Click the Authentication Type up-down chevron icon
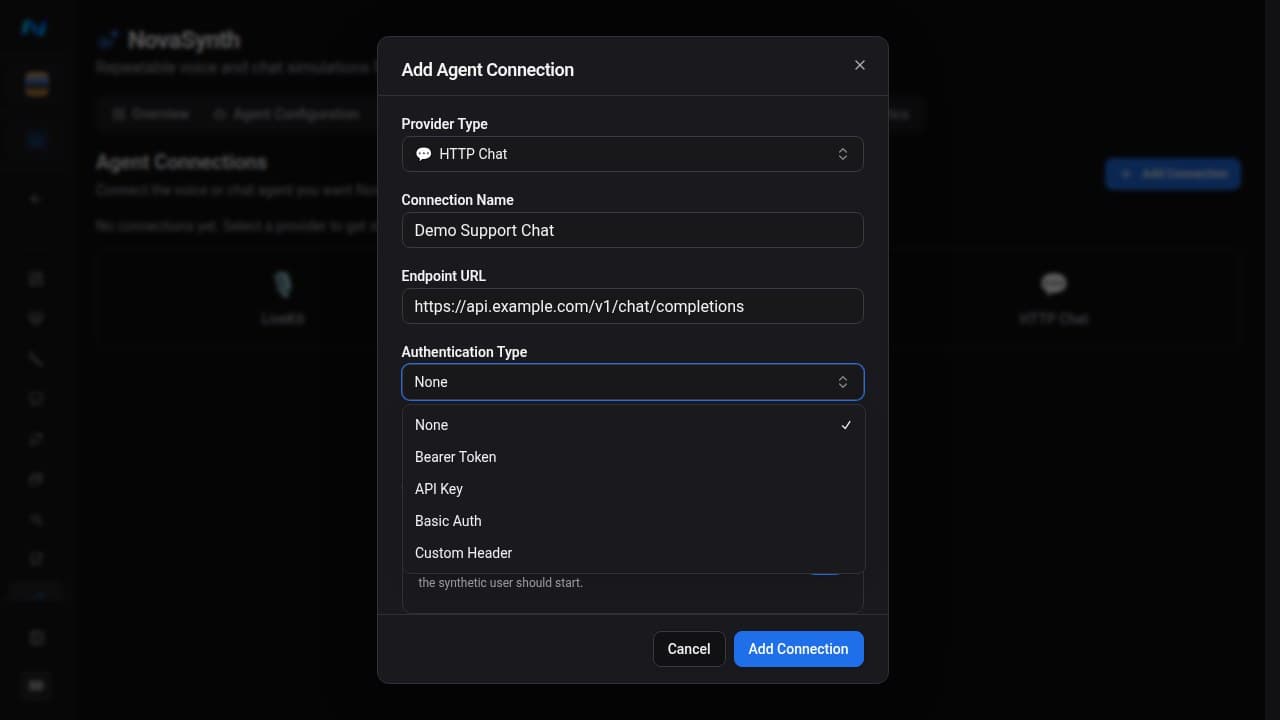This screenshot has height=720, width=1280. [843, 382]
